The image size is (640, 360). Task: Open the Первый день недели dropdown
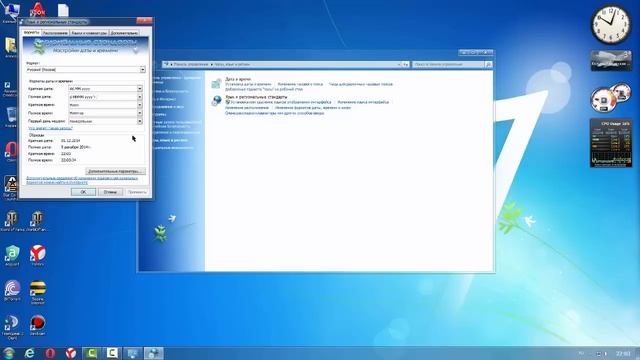coord(140,121)
